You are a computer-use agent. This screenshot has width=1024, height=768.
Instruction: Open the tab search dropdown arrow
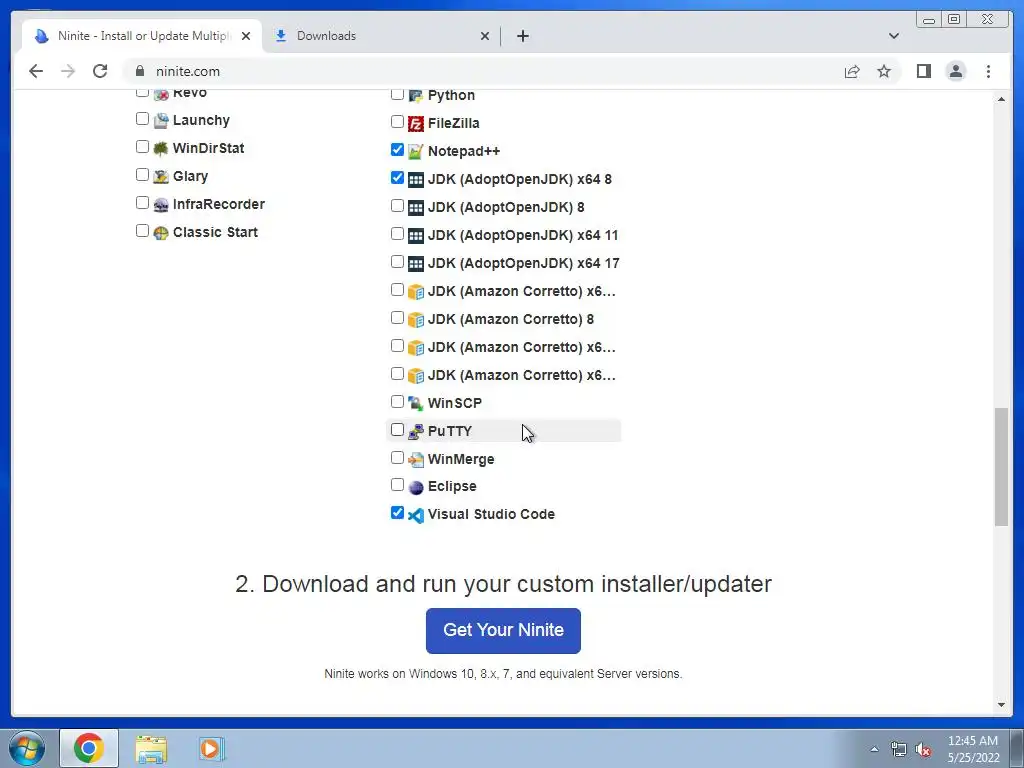[894, 36]
